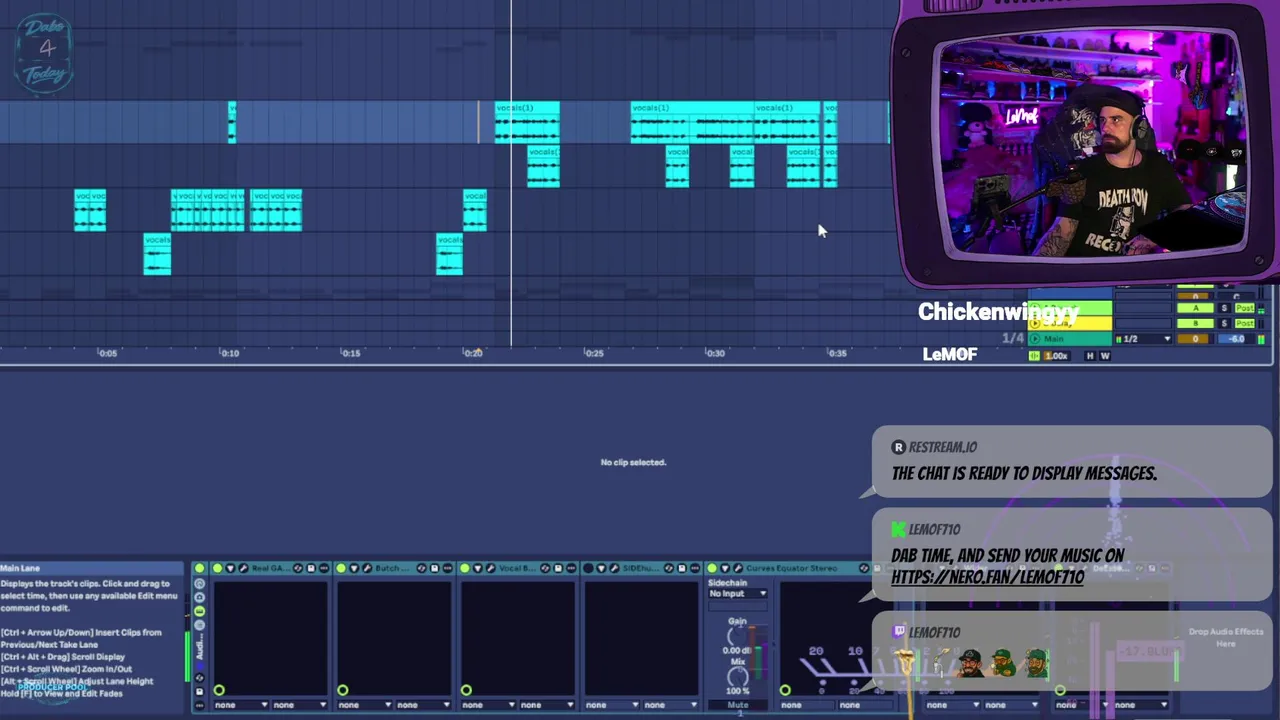1280x720 pixels.
Task: Hot-swap the Curves Equator Stereo preset
Action: pyautogui.click(x=864, y=568)
